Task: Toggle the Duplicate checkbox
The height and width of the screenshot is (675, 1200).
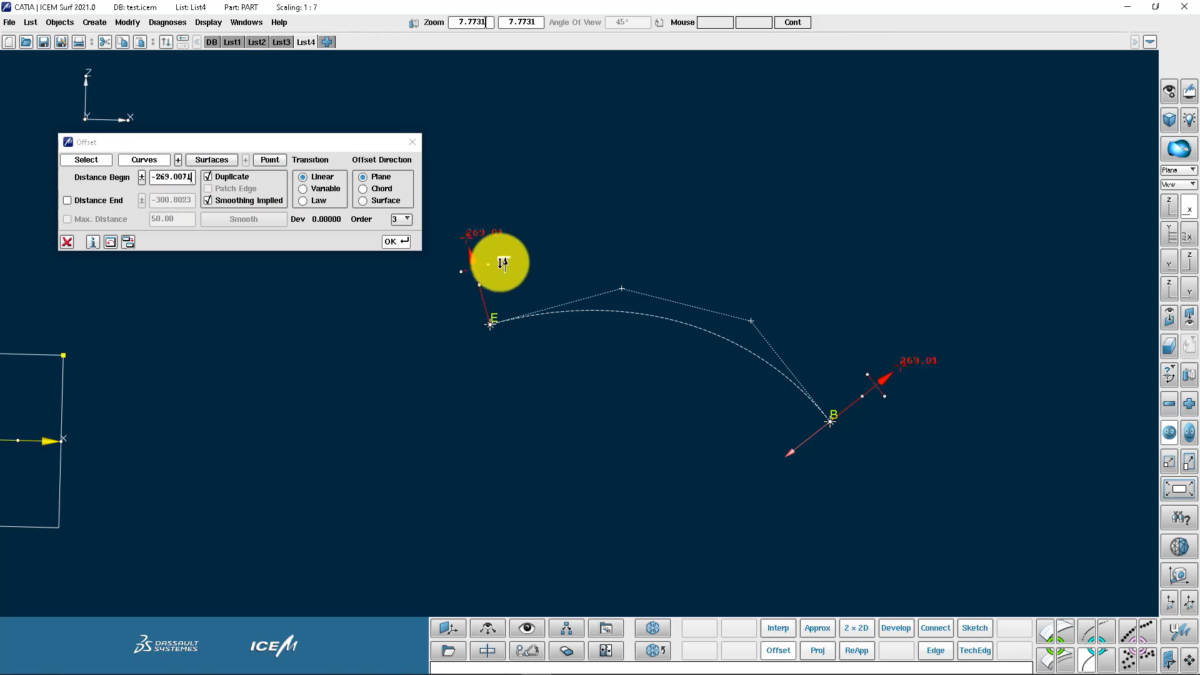Action: 208,177
